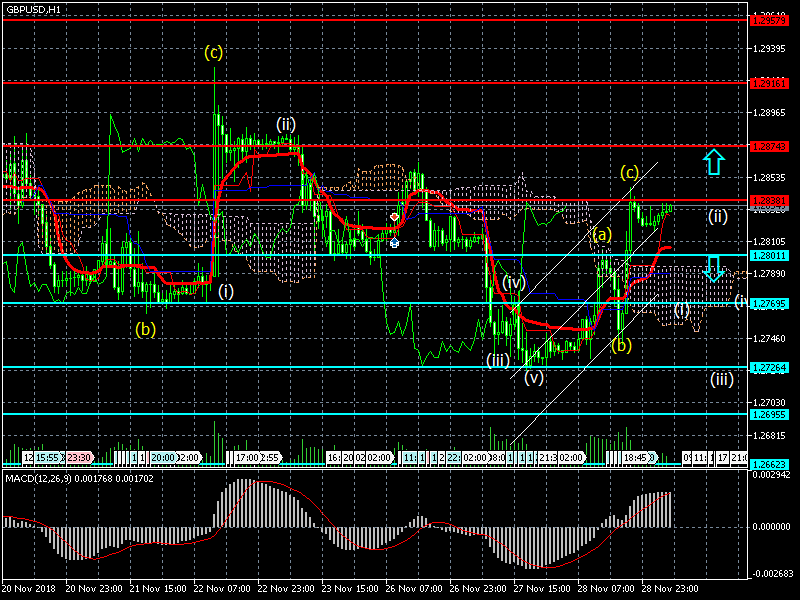
Task: Select the blue buy arrow marker
Action: tap(395, 243)
